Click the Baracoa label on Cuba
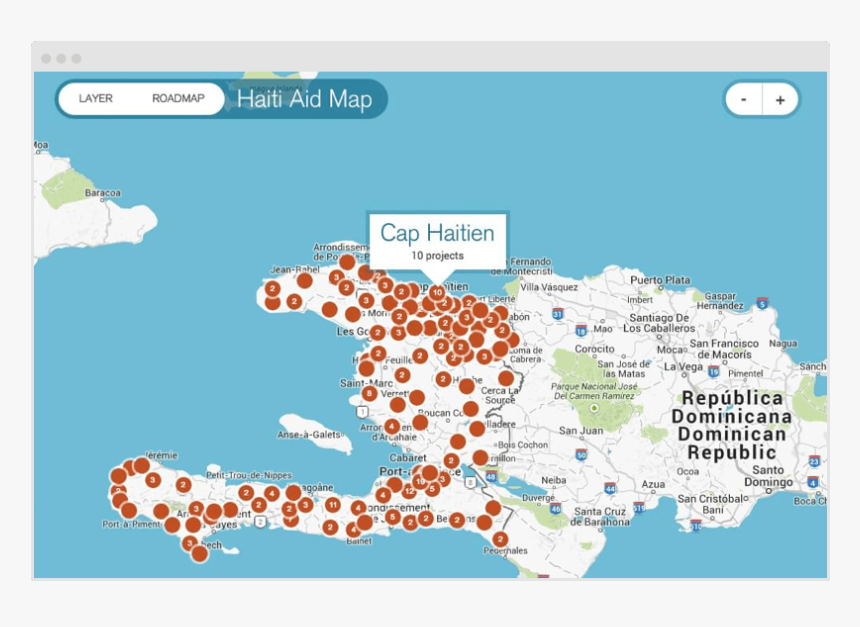Screen dimensions: 860x627 [103, 193]
